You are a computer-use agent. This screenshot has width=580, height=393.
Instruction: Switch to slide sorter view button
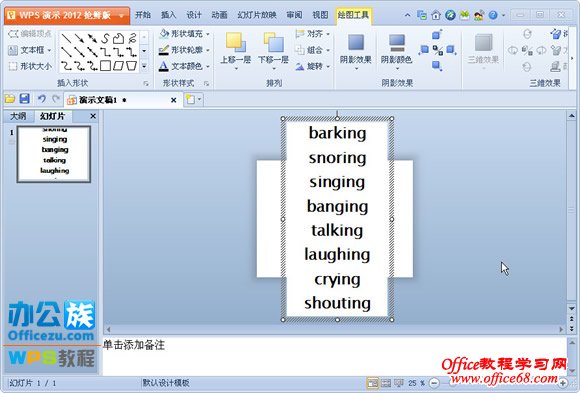(386, 383)
